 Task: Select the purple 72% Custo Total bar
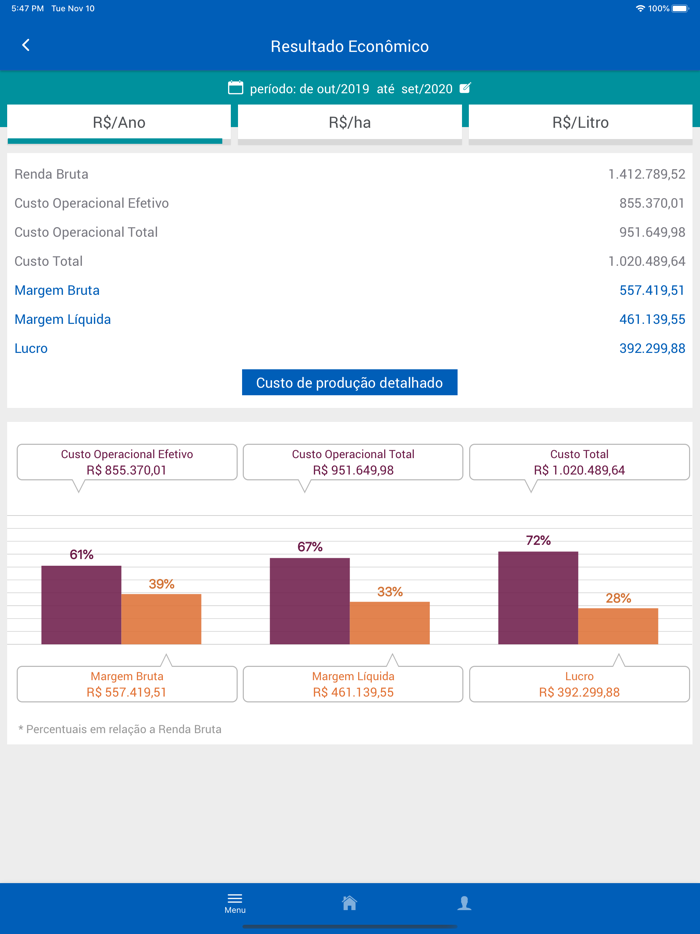[x=538, y=597]
